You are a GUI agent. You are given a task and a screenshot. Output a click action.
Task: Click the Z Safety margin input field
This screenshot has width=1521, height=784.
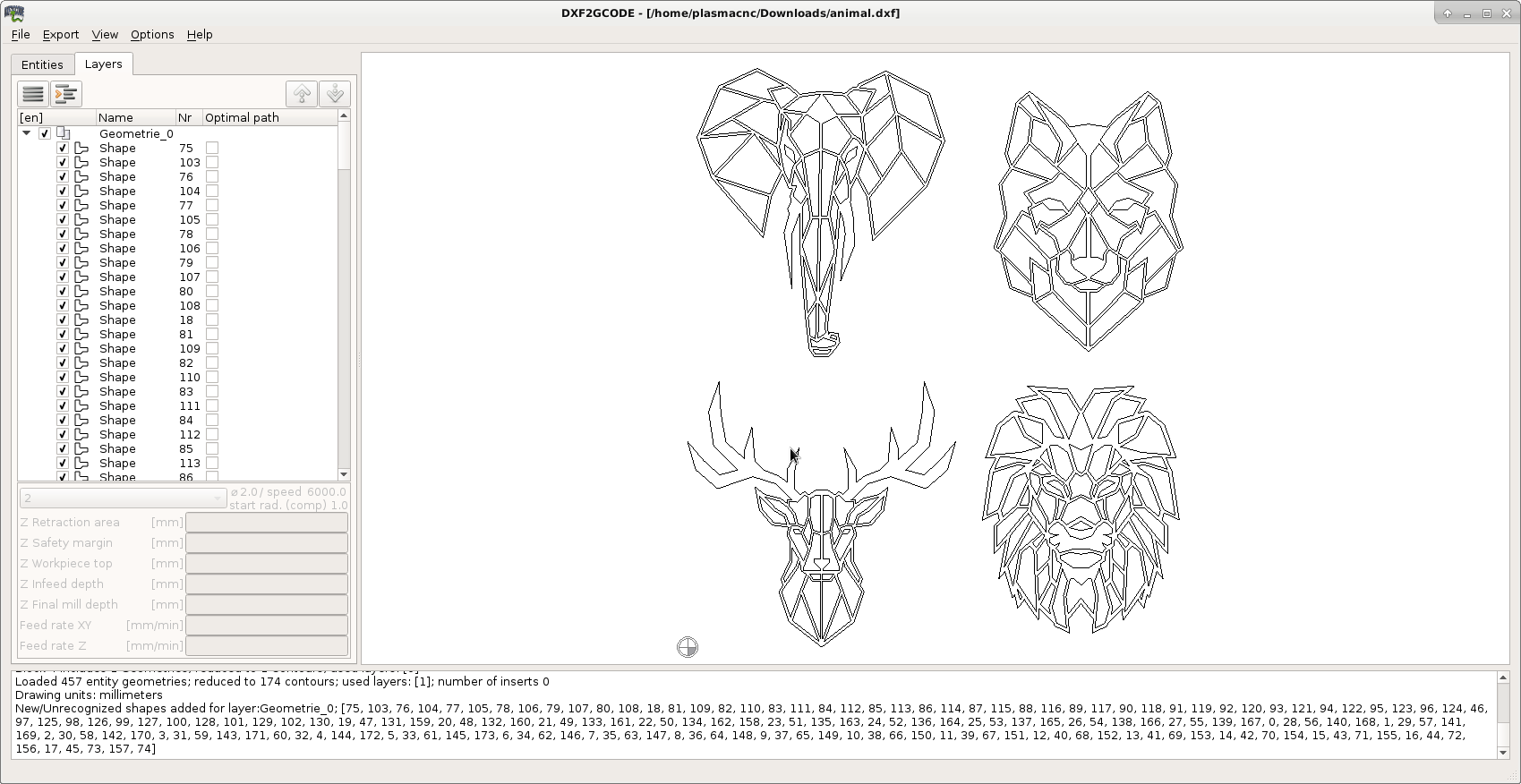click(x=267, y=542)
